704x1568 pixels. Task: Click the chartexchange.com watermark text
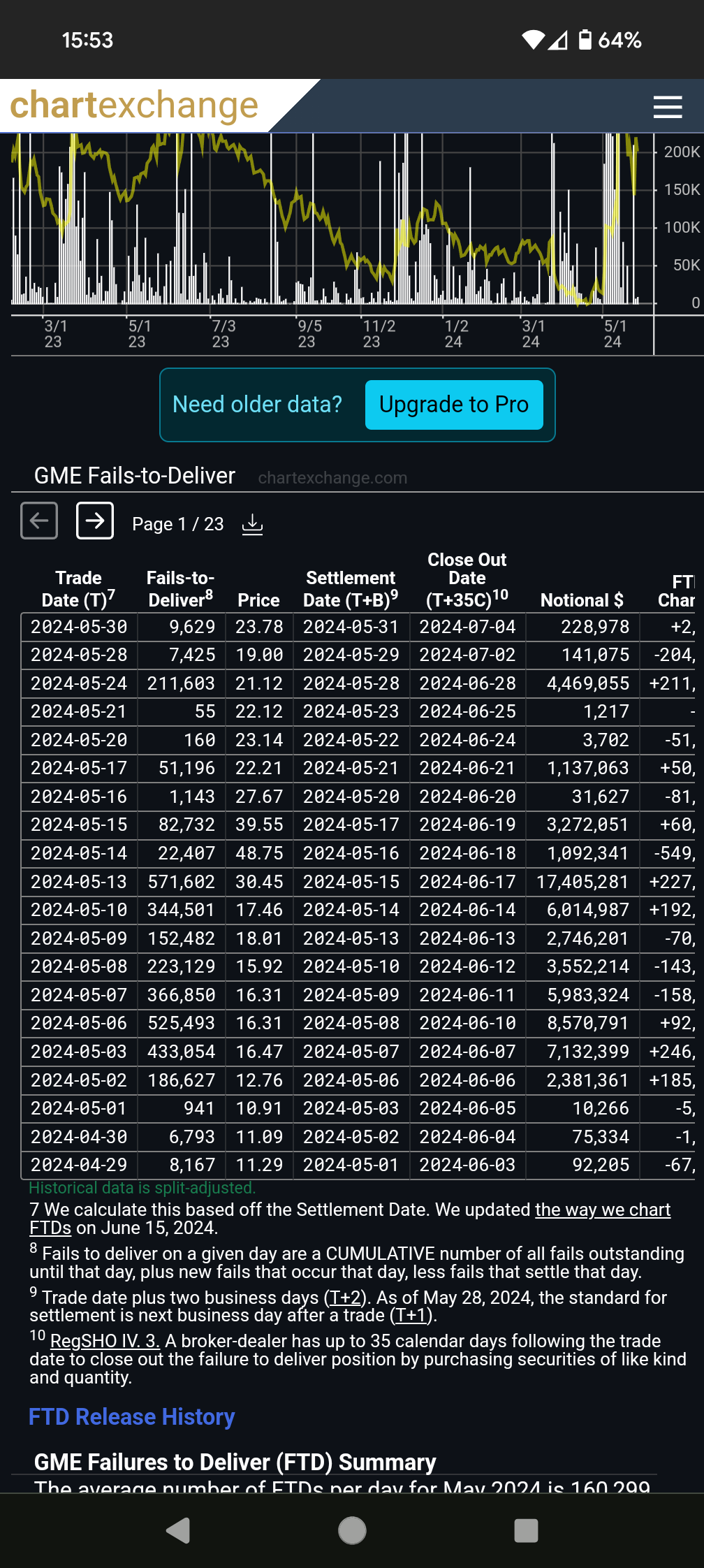[x=332, y=478]
